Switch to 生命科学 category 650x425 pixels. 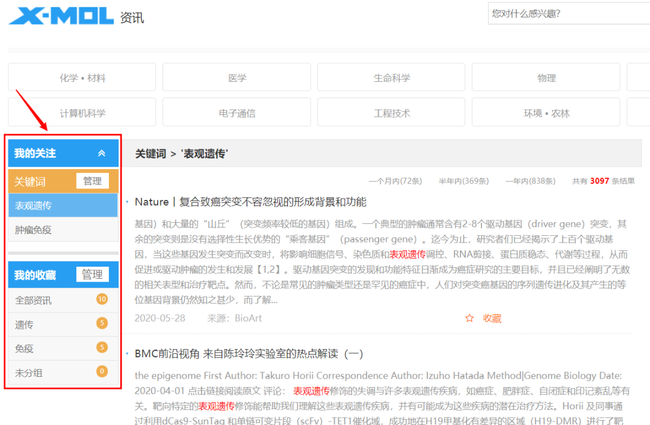click(392, 78)
